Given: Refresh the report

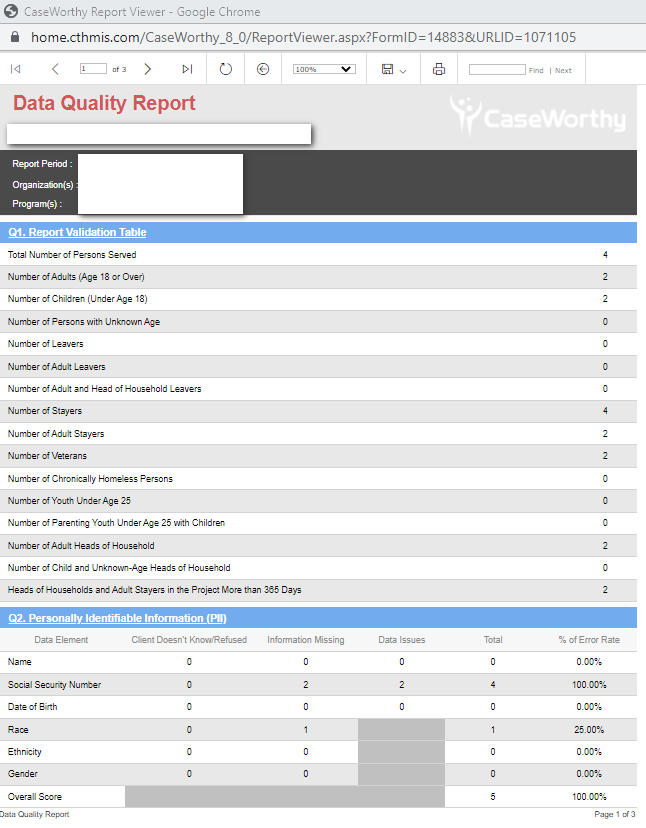Looking at the screenshot, I should tap(226, 69).
